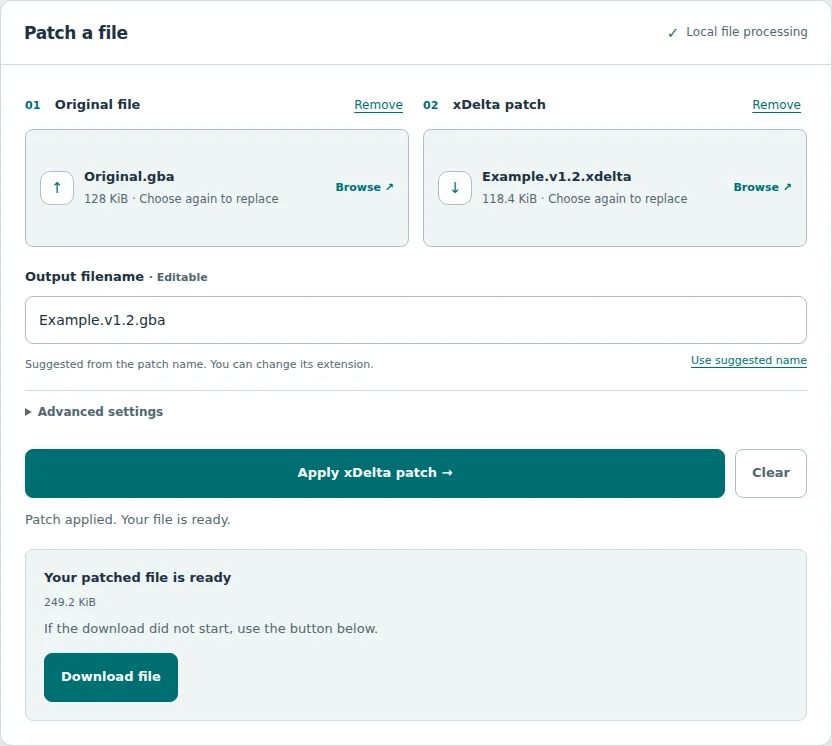Click the 'Output filename' label
This screenshot has width=832, height=746.
pos(84,276)
